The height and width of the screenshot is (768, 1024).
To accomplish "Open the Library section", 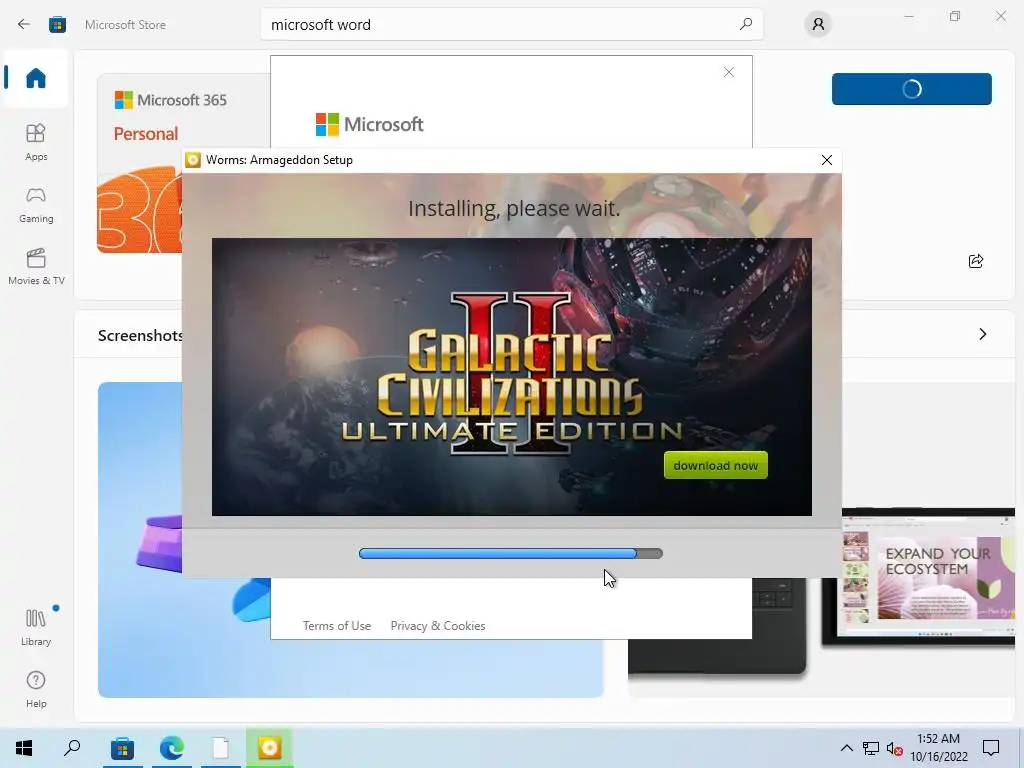I will pos(36,627).
